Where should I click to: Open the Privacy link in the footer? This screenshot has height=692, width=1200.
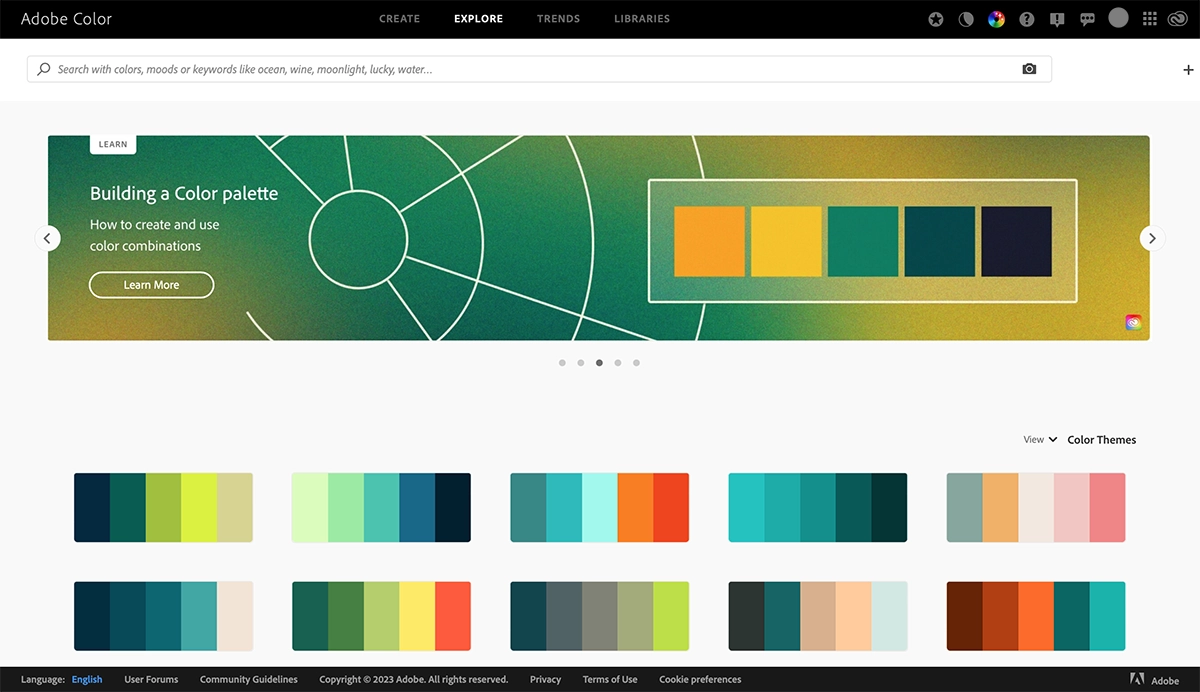tap(545, 679)
